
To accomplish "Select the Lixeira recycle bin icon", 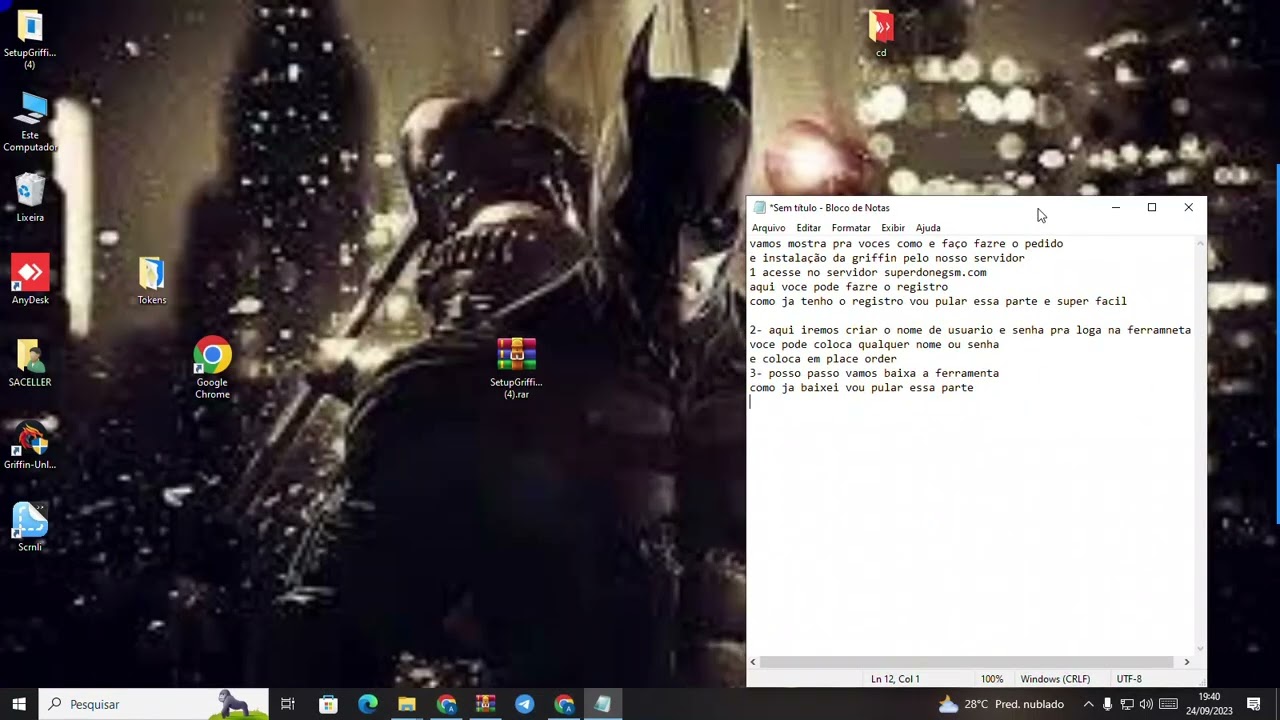I will click(30, 197).
